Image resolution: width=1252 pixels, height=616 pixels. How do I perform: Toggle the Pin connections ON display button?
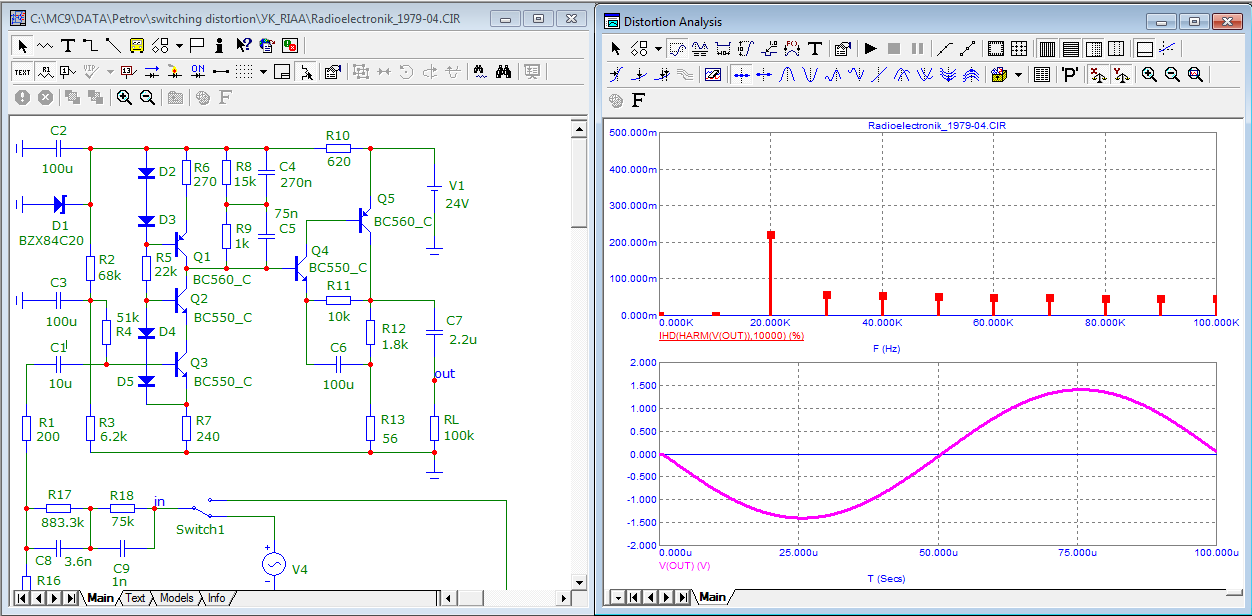198,71
